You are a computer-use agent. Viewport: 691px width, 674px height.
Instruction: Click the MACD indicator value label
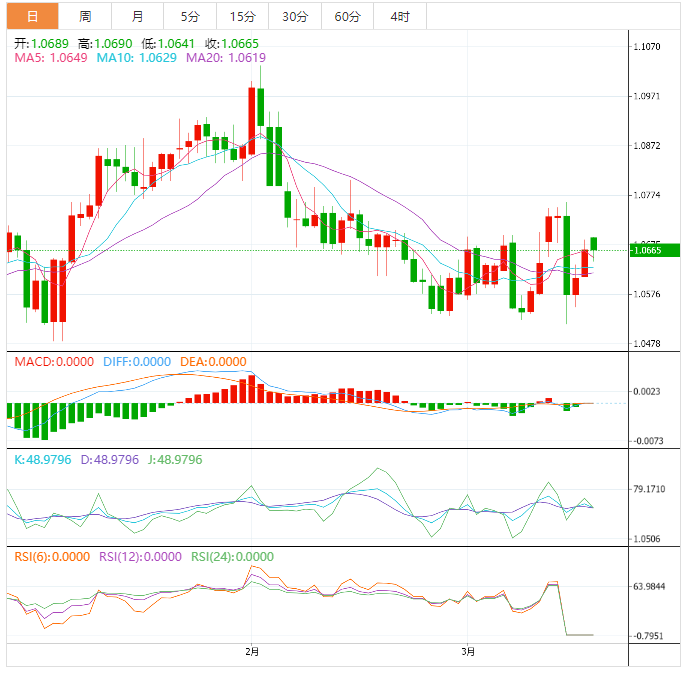pos(54,361)
